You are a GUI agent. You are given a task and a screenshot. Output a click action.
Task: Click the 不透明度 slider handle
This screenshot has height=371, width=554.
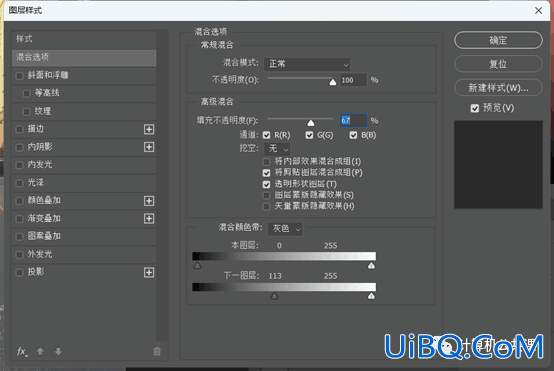332,82
